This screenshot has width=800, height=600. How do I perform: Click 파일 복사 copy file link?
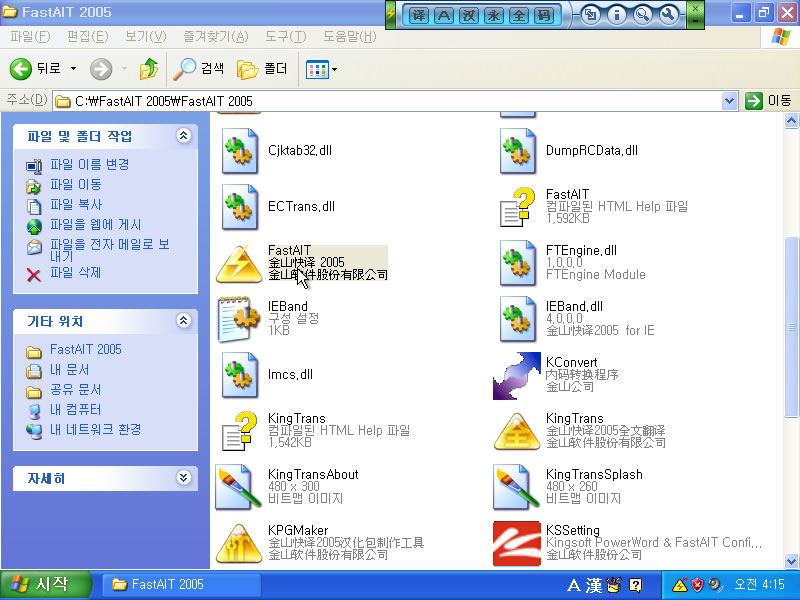[76, 205]
